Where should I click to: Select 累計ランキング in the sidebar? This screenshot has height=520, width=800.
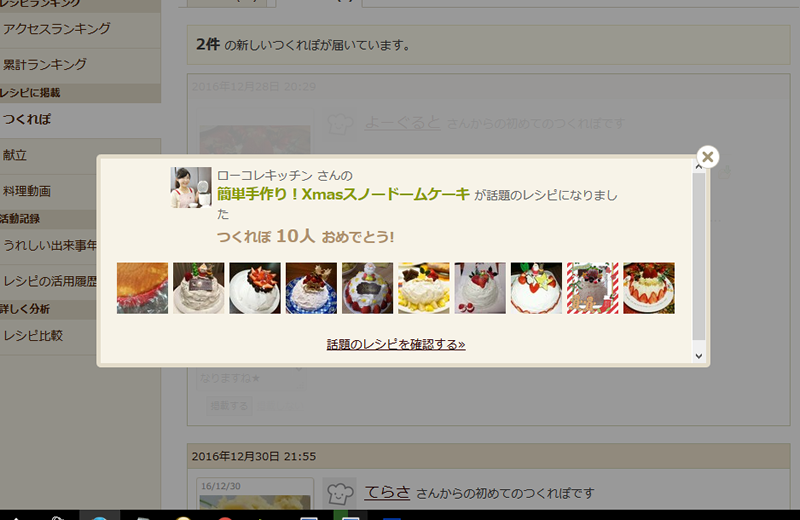45,64
